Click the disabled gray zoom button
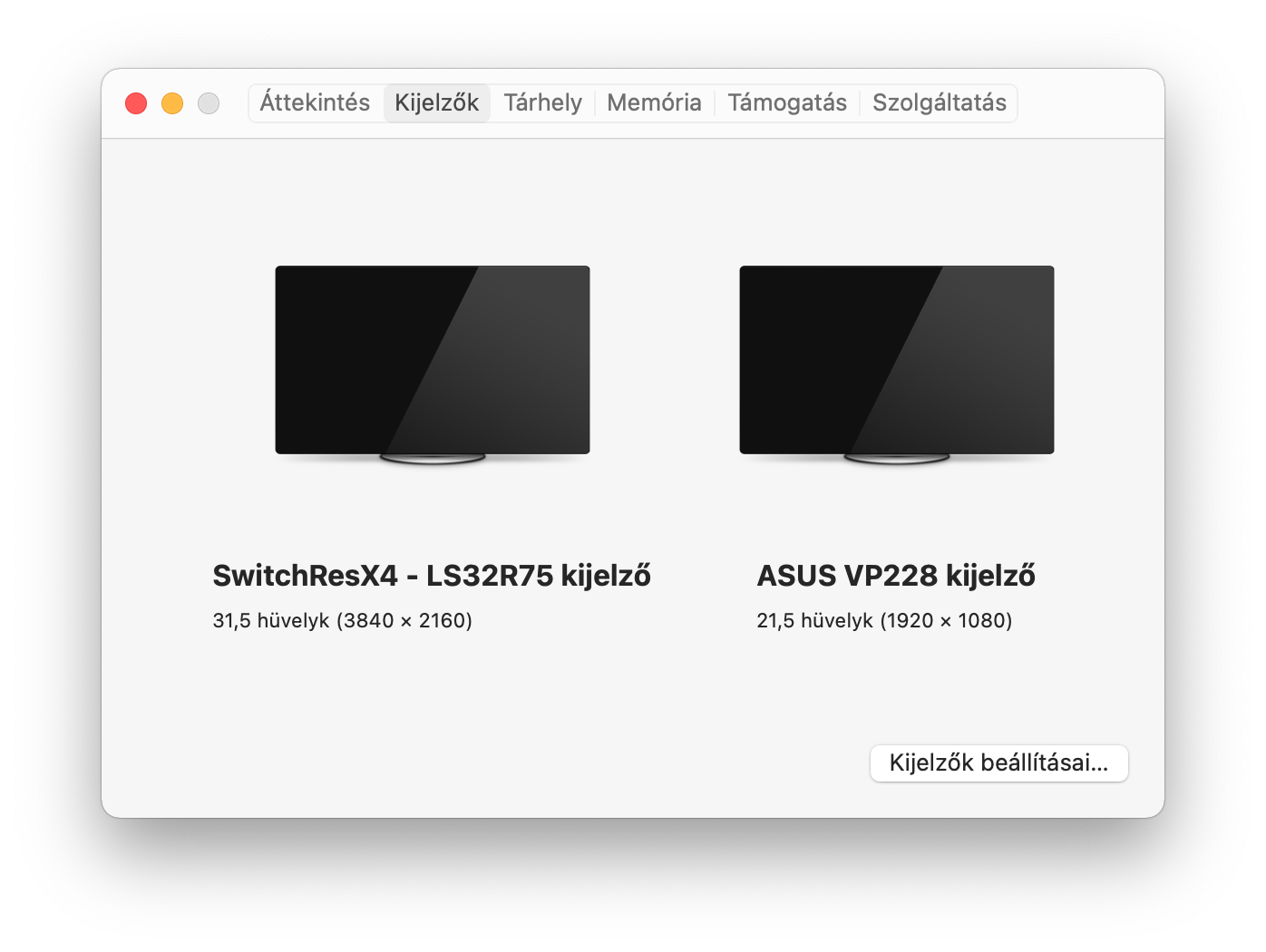 tap(209, 103)
